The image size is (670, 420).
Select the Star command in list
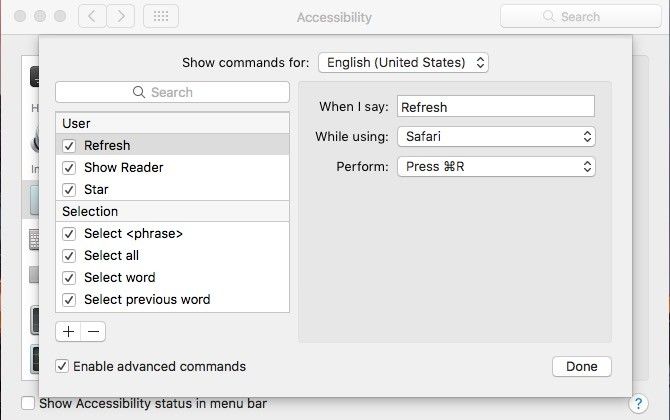pyautogui.click(x=97, y=189)
